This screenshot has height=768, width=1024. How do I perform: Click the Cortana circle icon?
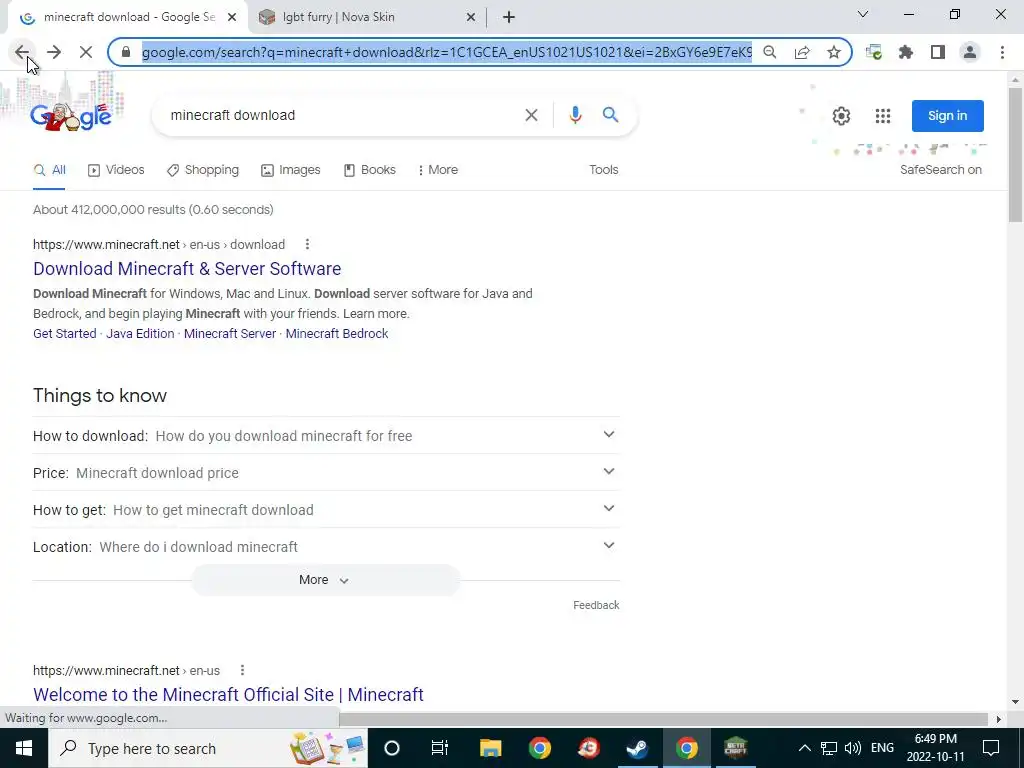(x=392, y=748)
